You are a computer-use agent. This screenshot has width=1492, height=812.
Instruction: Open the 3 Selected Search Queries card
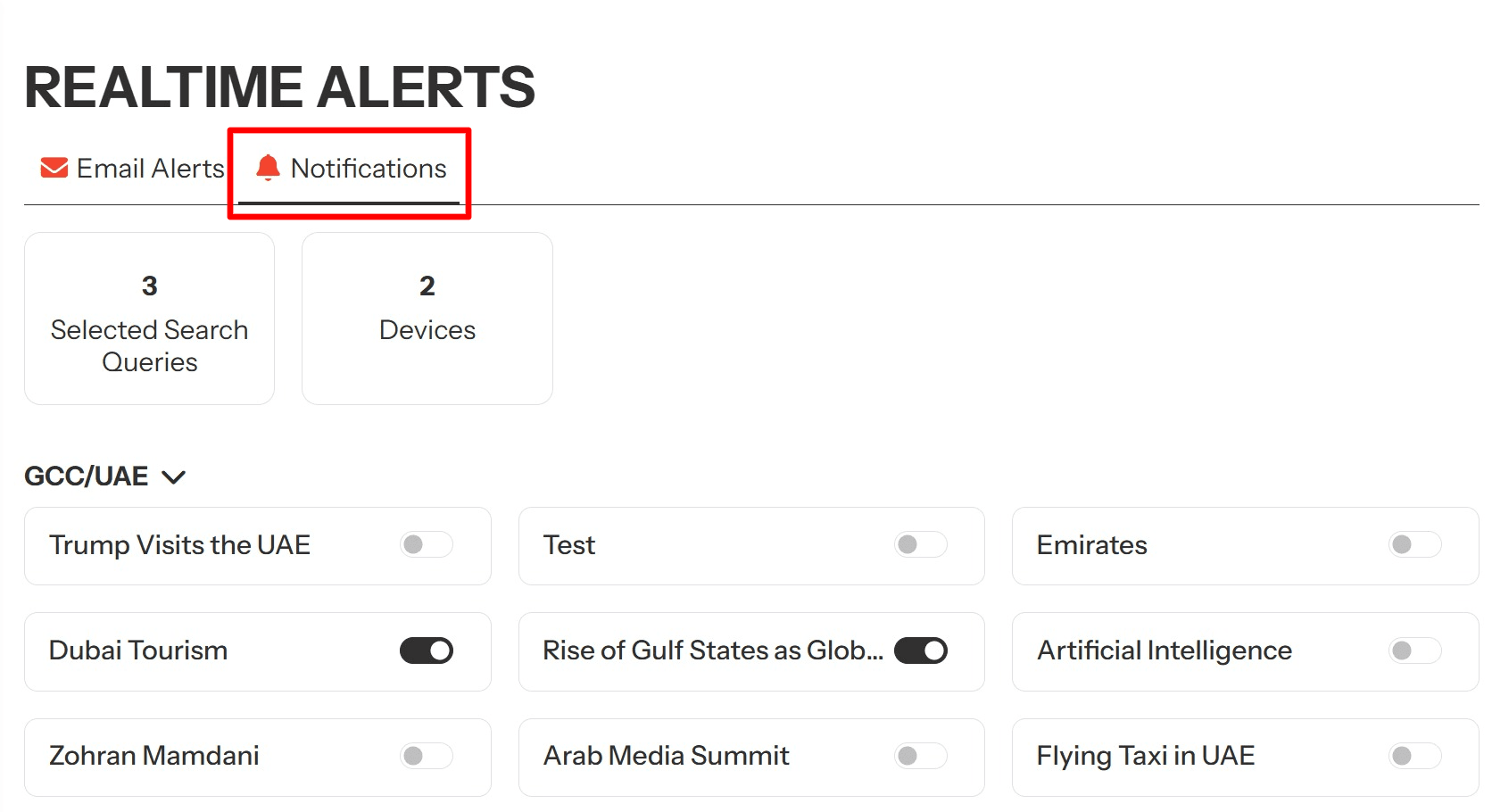(x=149, y=319)
